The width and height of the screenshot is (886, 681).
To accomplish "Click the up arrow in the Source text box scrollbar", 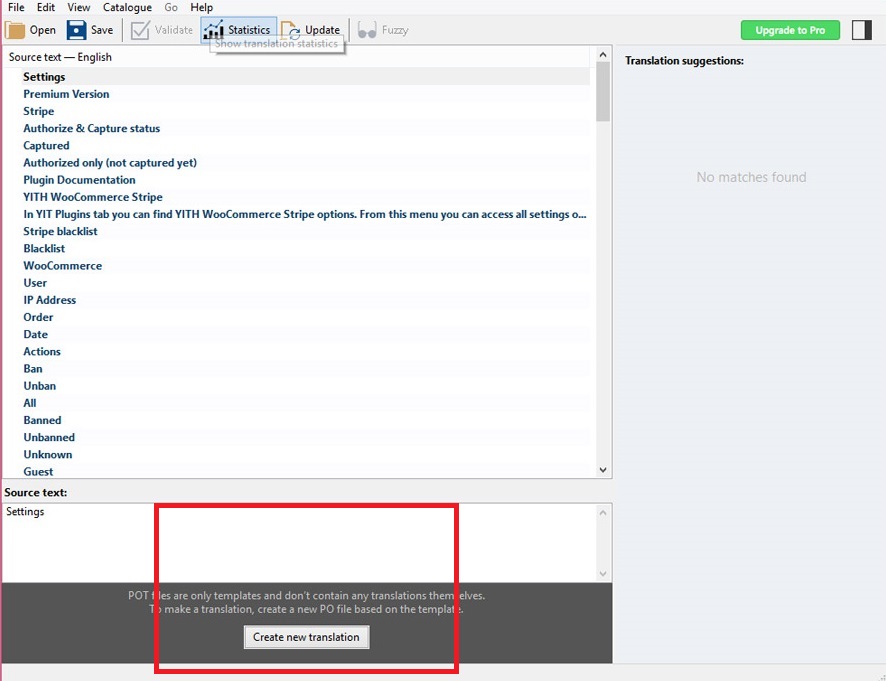I will click(x=603, y=513).
